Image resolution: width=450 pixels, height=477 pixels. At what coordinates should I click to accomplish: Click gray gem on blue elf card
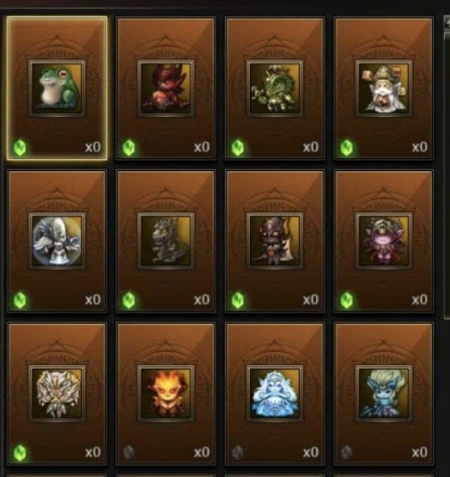346,452
